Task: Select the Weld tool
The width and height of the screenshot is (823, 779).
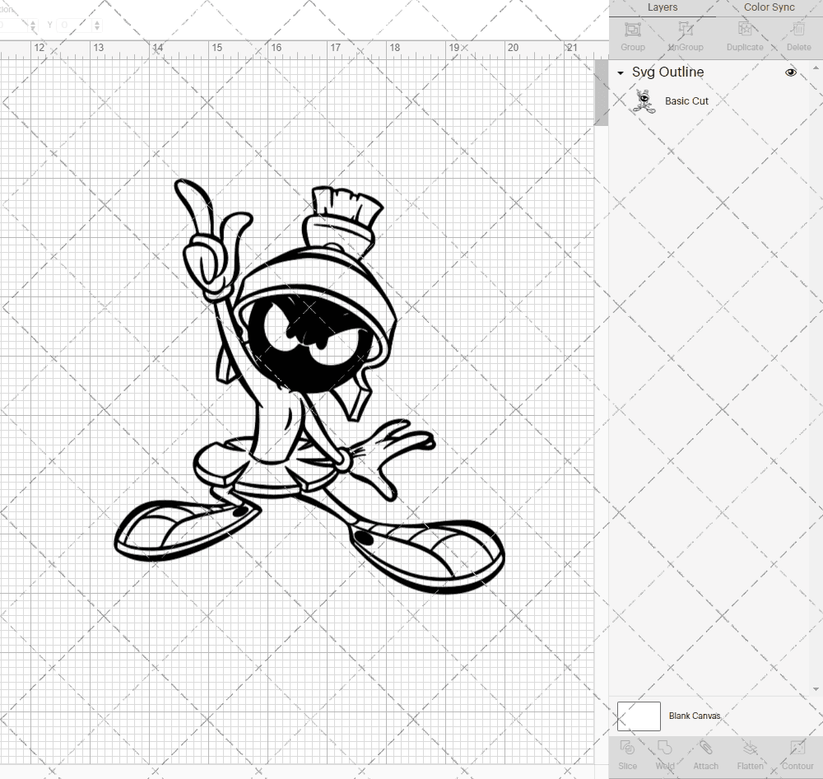Action: [x=665, y=753]
